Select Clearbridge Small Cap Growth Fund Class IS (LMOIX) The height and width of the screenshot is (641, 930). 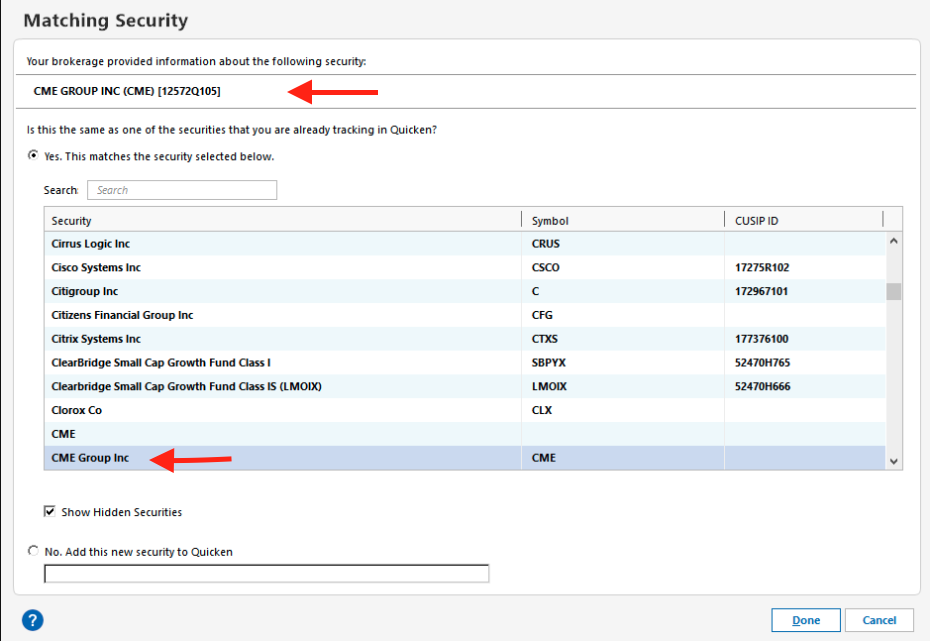pyautogui.click(x=465, y=386)
